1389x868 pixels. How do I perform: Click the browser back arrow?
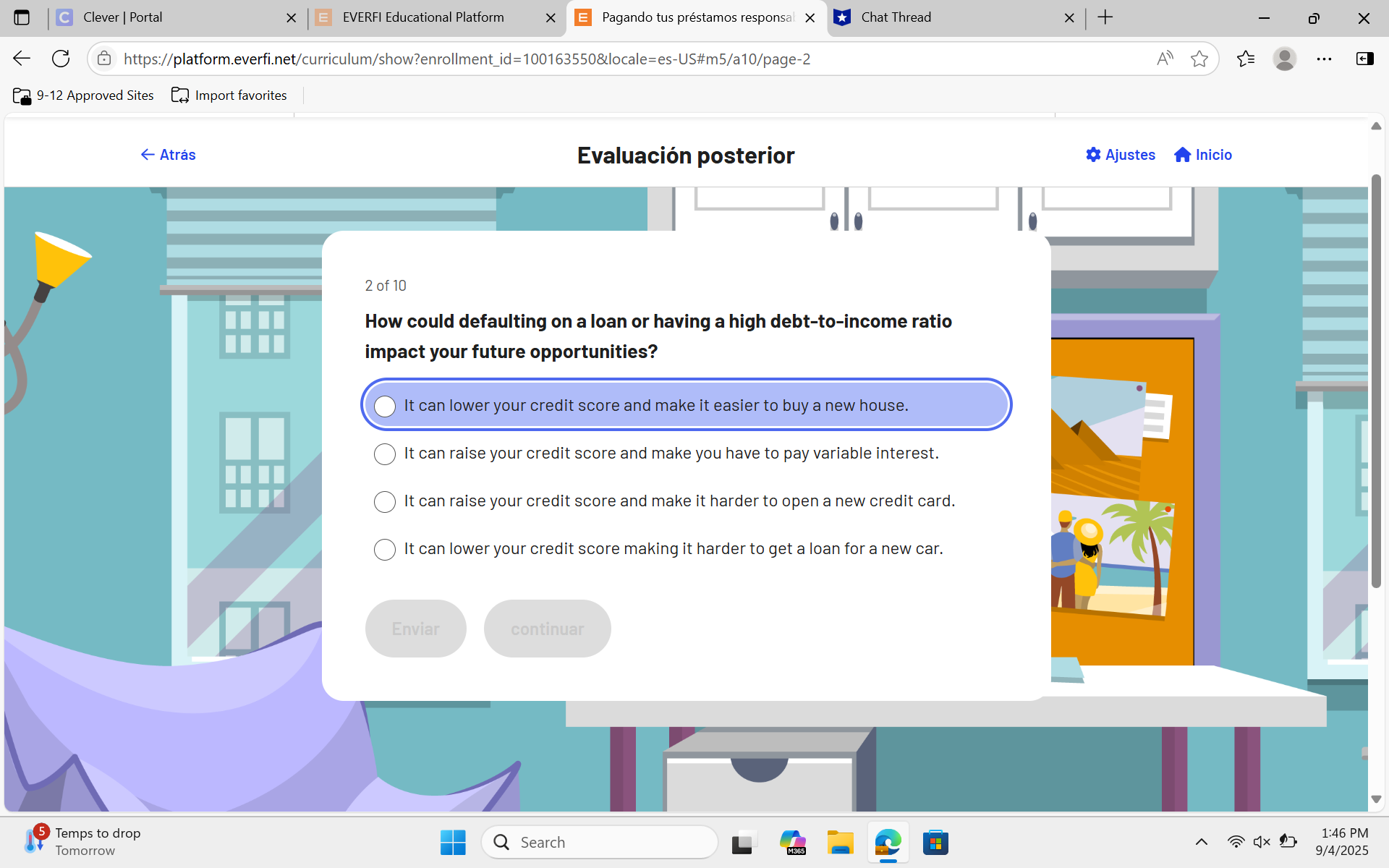(21, 59)
